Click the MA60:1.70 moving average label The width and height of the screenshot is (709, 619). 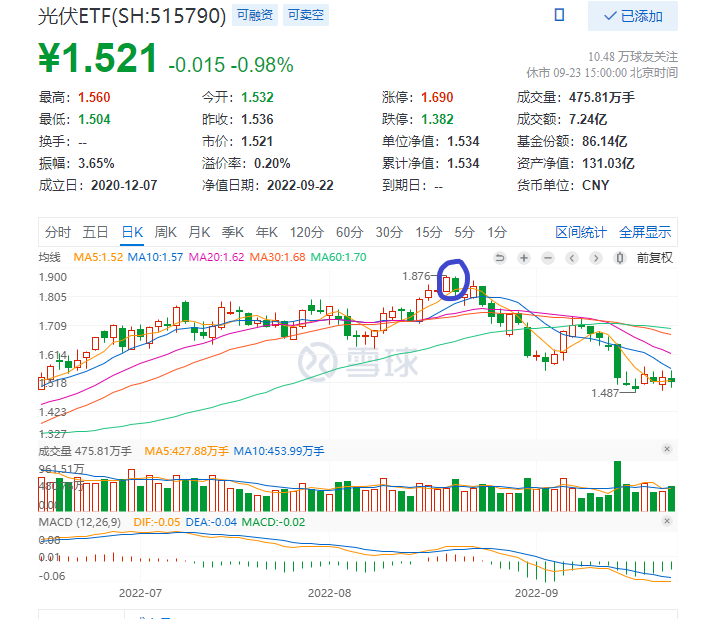(x=339, y=257)
